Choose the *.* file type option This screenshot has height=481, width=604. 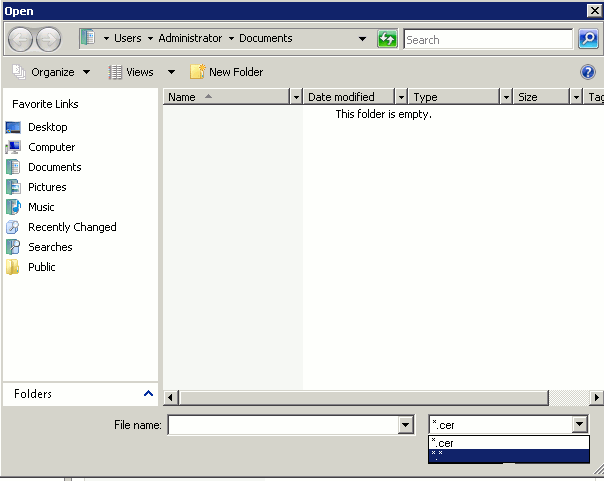(508, 455)
